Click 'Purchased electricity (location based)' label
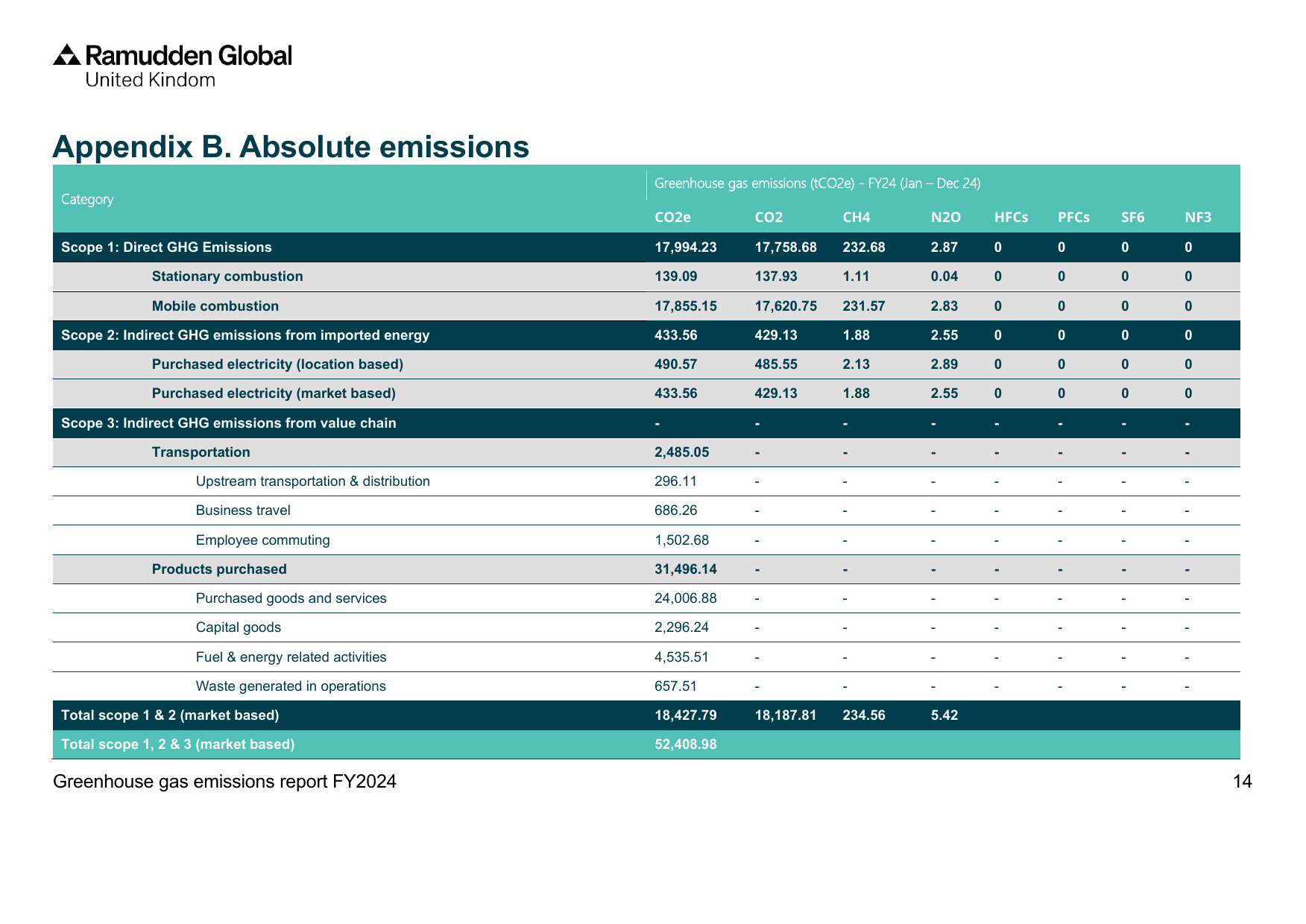This screenshot has height=924, width=1306. point(277,364)
